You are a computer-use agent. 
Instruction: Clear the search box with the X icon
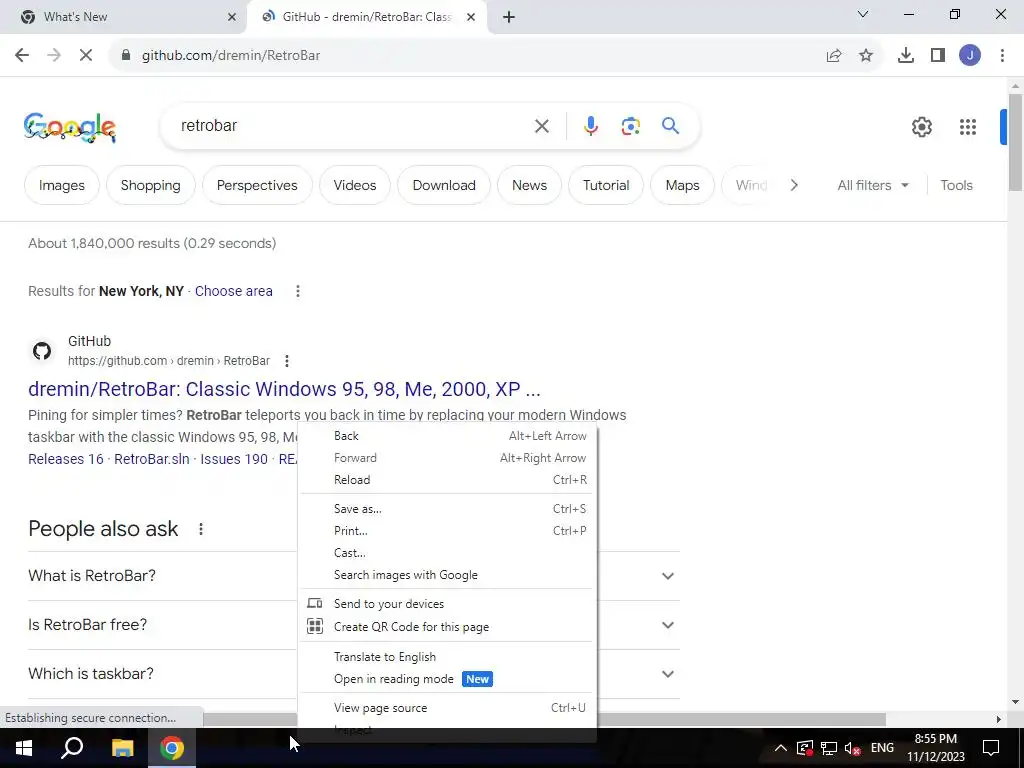point(542,126)
